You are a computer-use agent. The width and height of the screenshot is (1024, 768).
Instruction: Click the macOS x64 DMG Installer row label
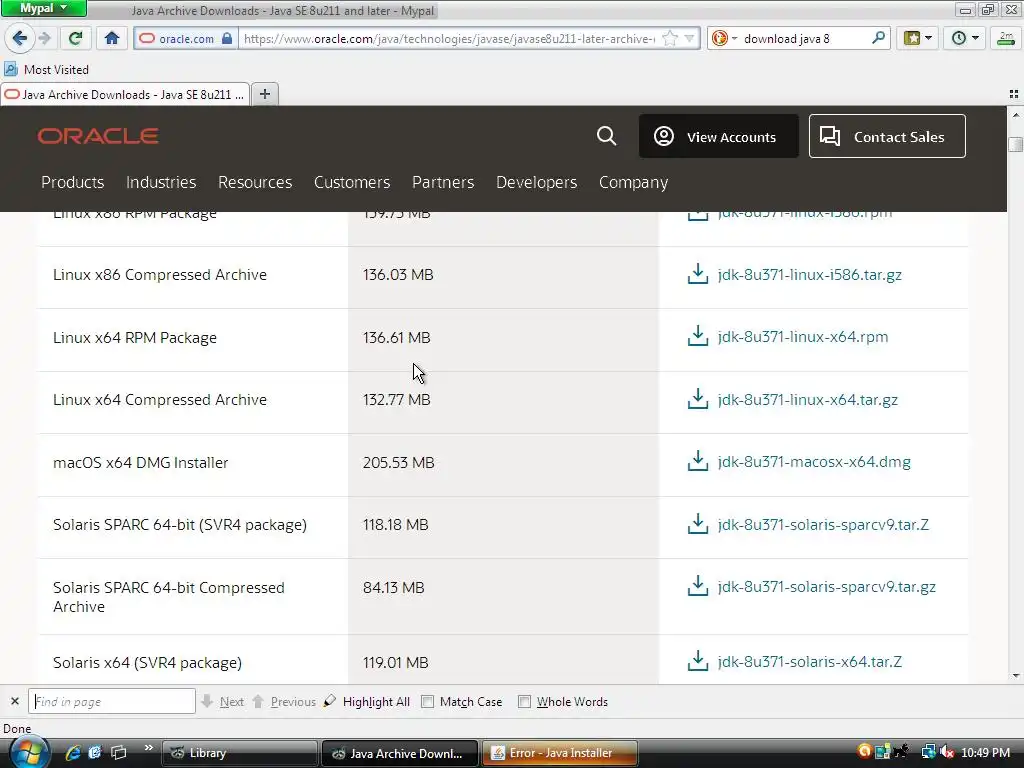[x=140, y=462]
